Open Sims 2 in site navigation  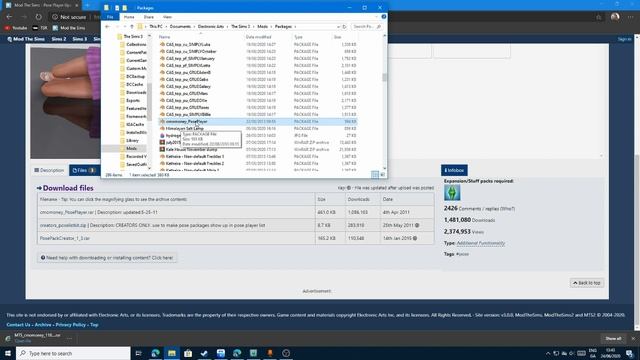point(59,39)
